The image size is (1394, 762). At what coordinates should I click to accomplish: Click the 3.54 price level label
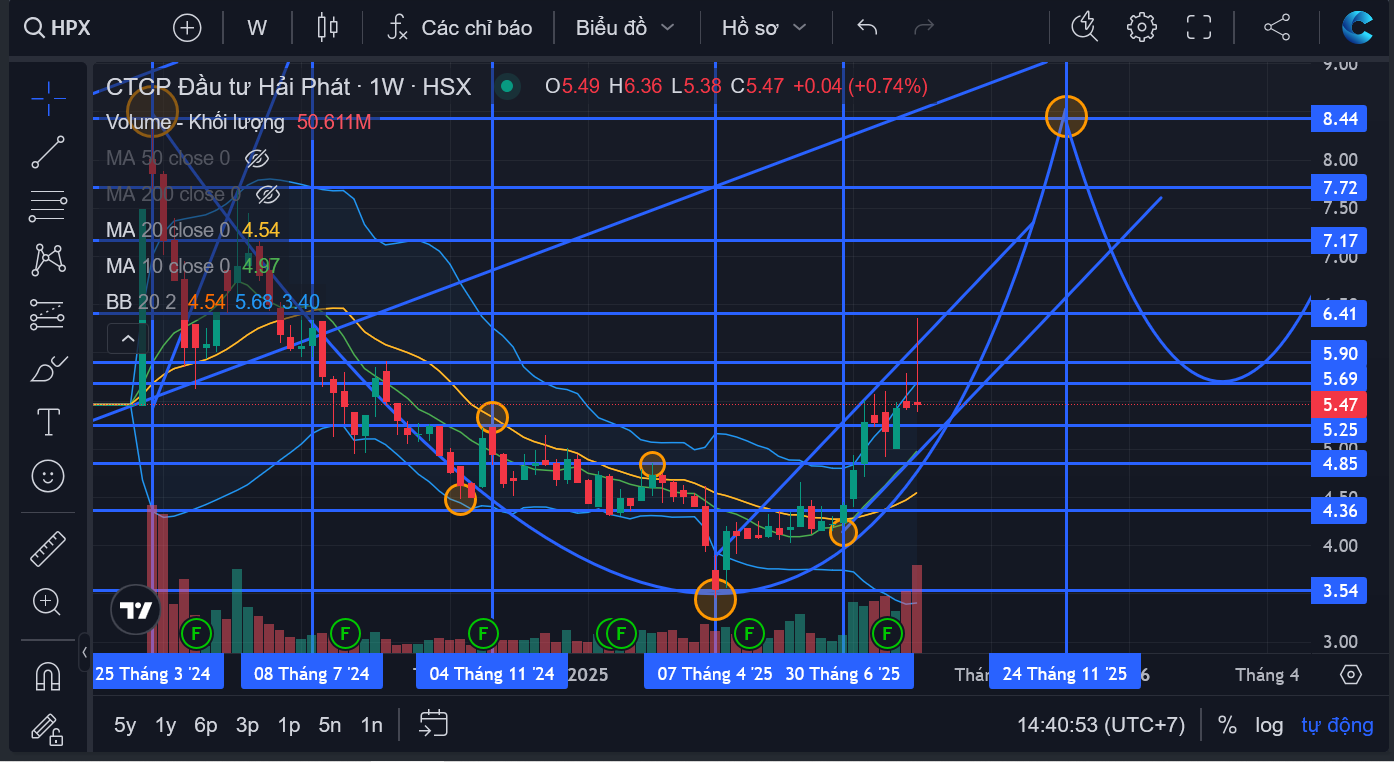click(1340, 590)
